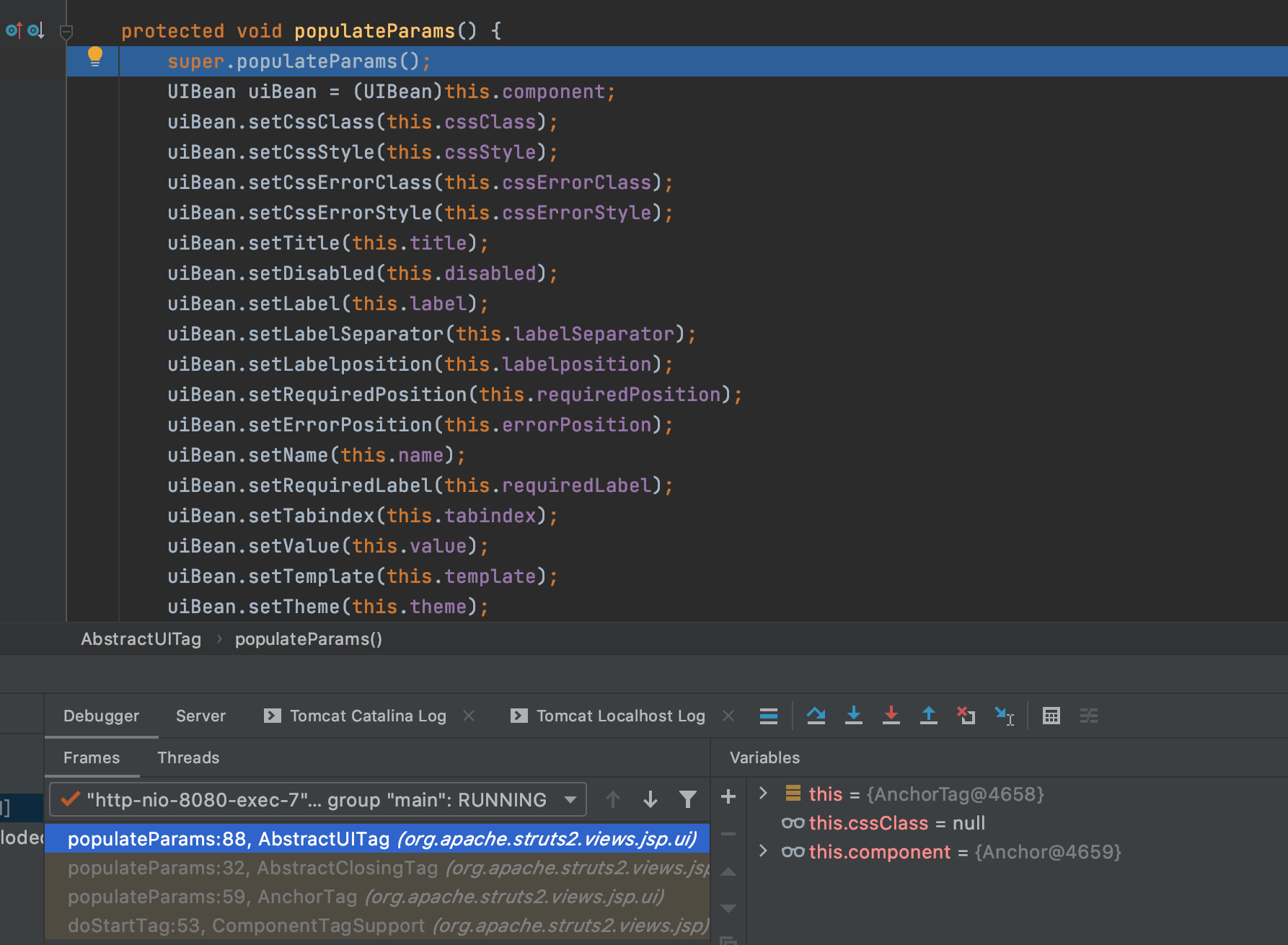Click the Step Over icon
Viewport: 1288px width, 945px height.
pos(816,716)
